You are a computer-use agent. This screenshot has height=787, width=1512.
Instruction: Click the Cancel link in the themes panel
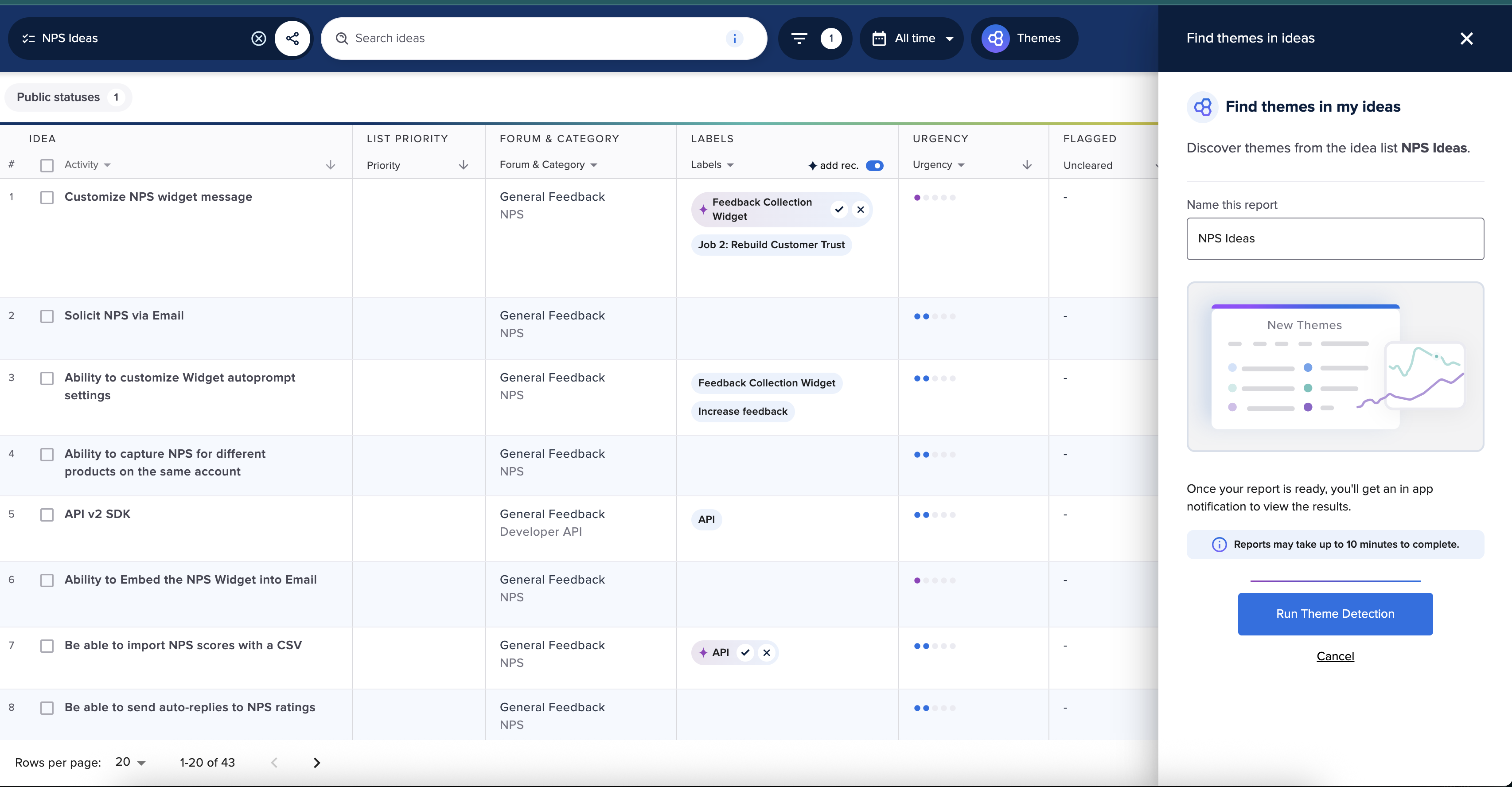pos(1335,656)
